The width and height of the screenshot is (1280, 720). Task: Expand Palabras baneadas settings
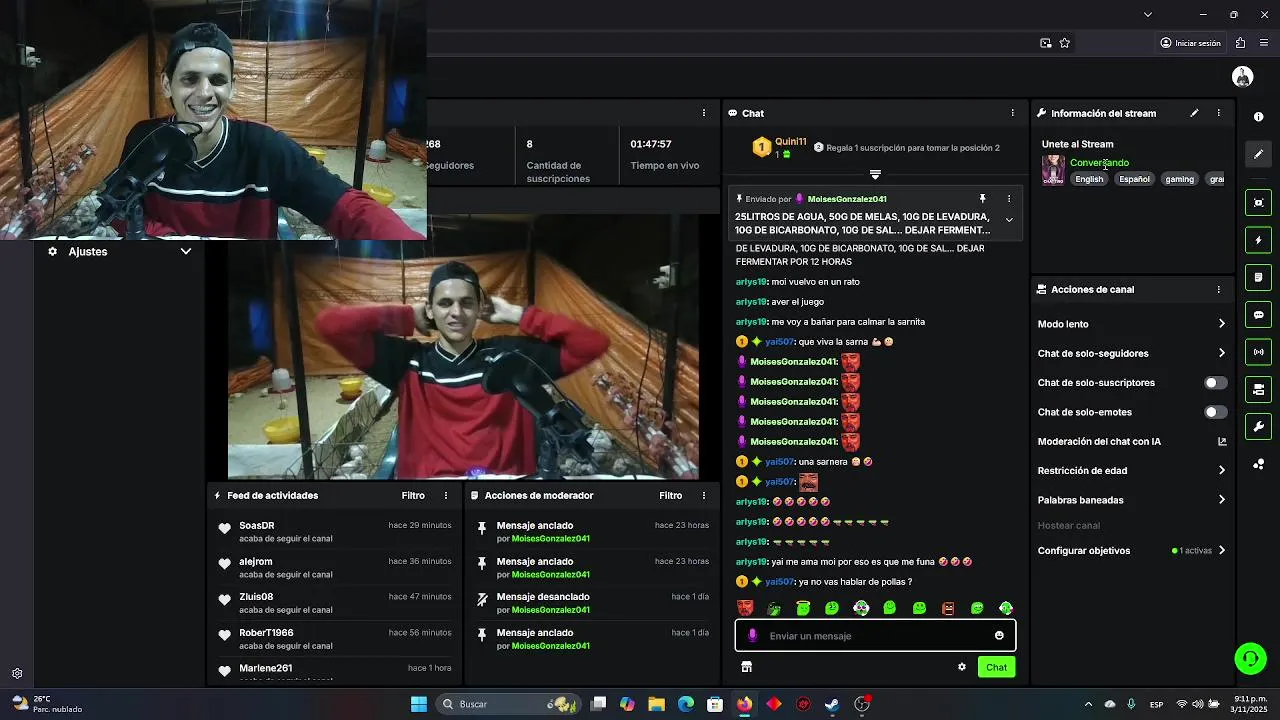(x=1222, y=500)
